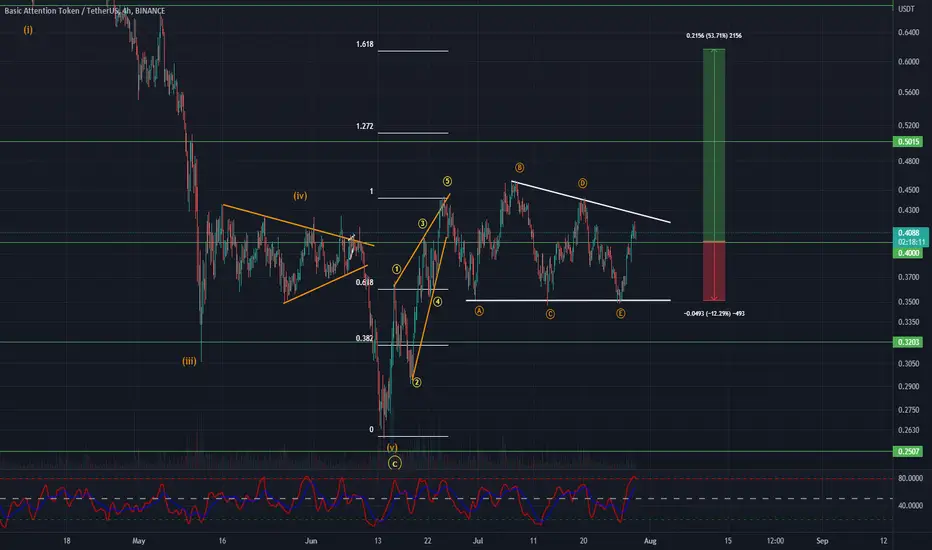Select the green 0.5015 price level label
This screenshot has width=932, height=550.
[x=909, y=142]
